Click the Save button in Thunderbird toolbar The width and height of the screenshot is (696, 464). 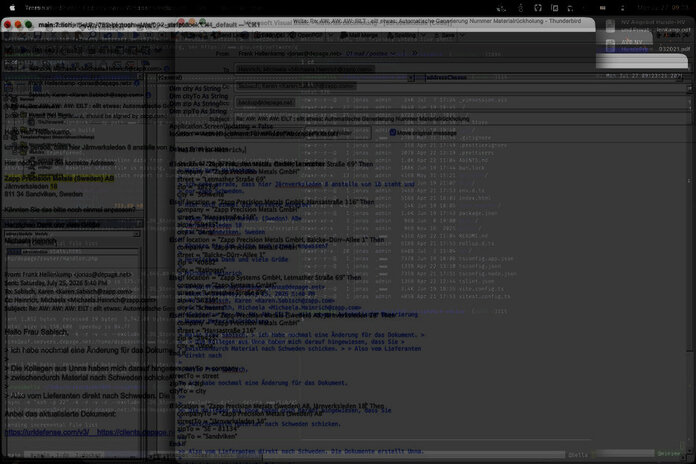445,35
